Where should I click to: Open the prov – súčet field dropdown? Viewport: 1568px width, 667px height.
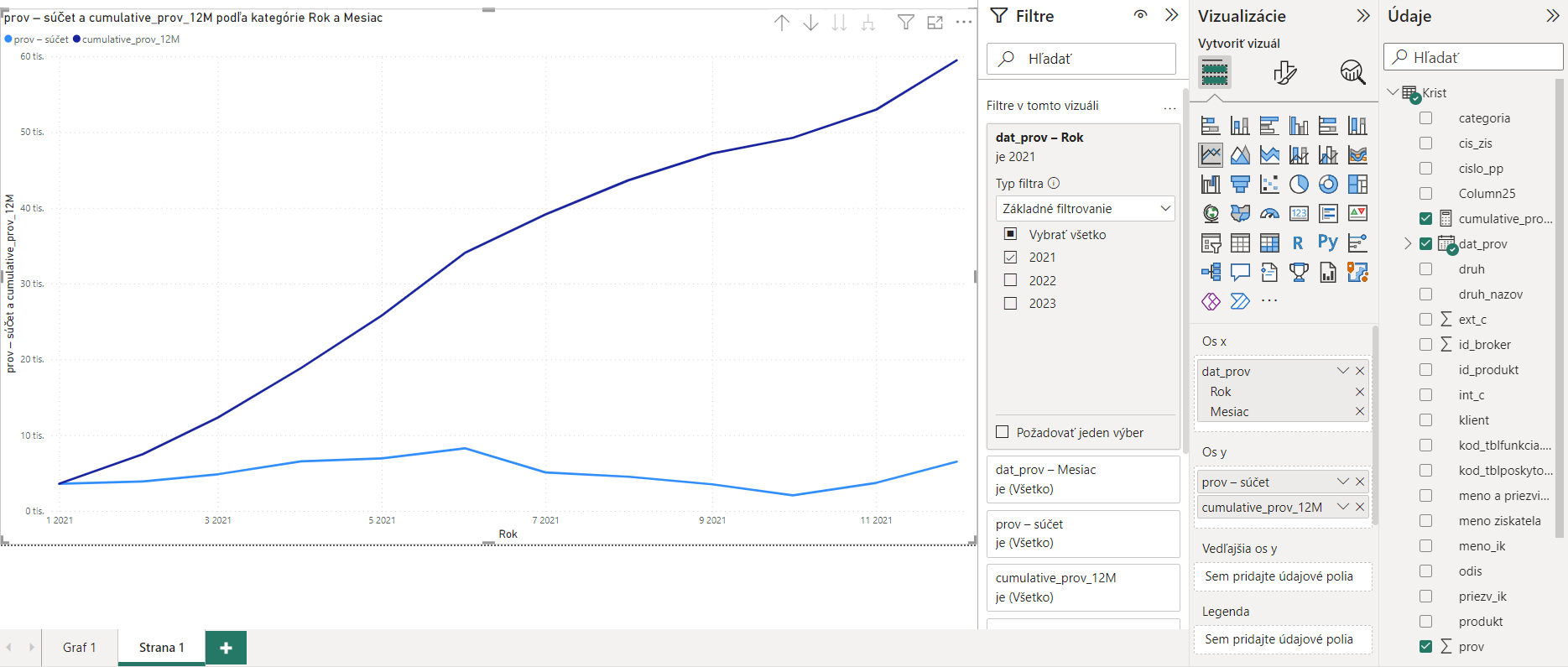[1342, 482]
